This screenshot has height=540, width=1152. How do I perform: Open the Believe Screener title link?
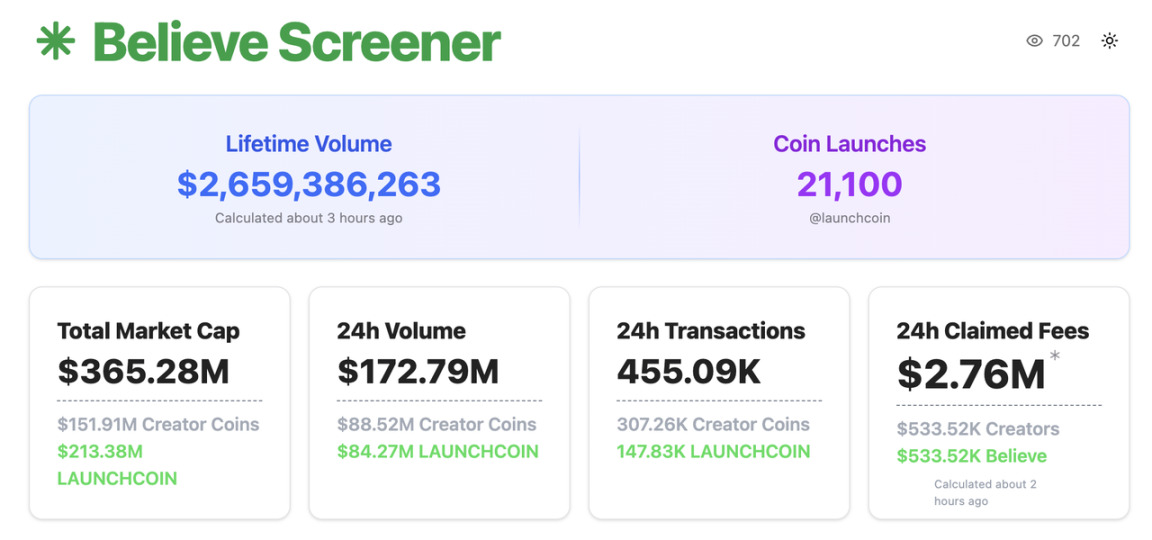click(297, 42)
